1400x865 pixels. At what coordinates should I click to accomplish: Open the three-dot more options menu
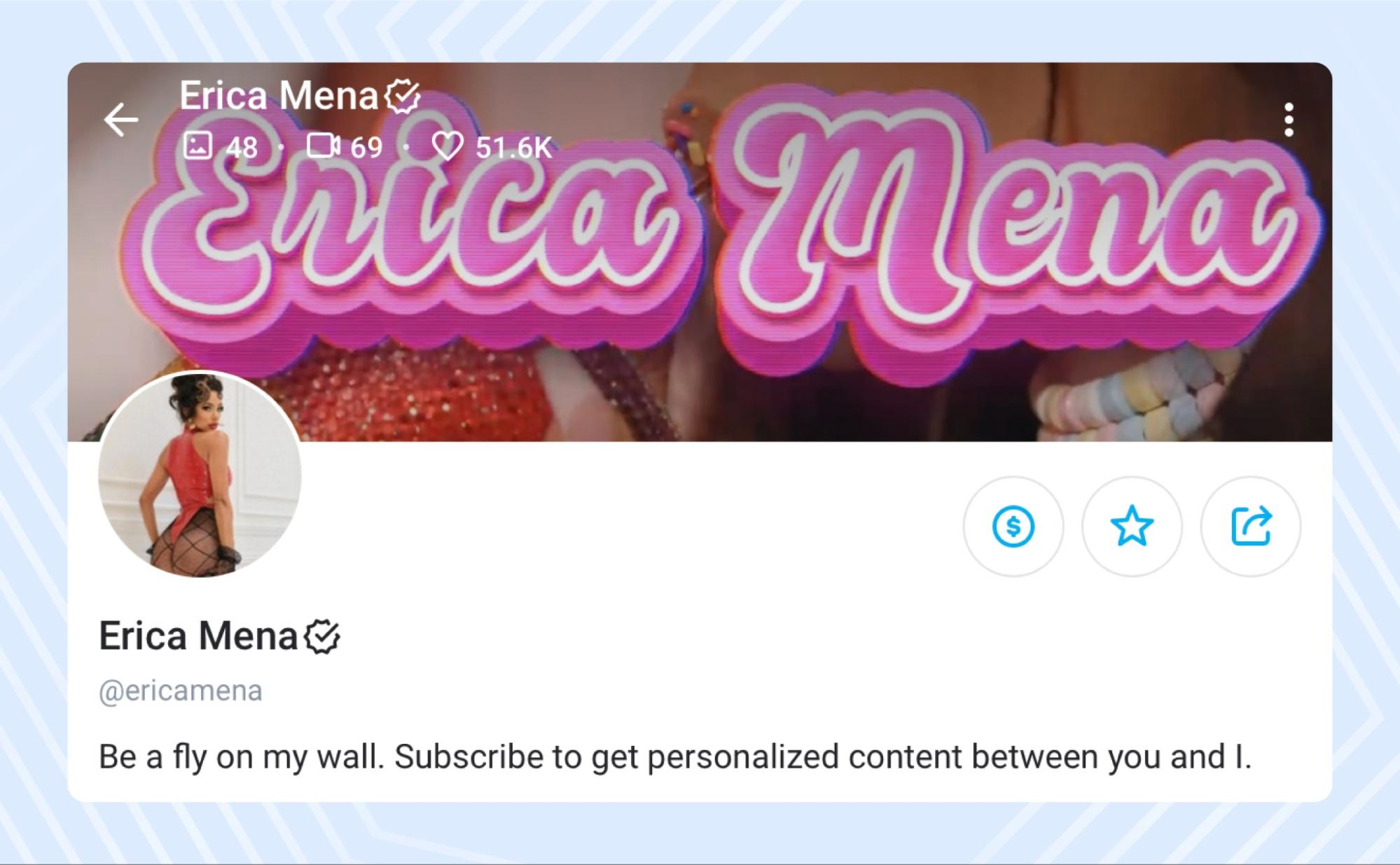point(1289,120)
